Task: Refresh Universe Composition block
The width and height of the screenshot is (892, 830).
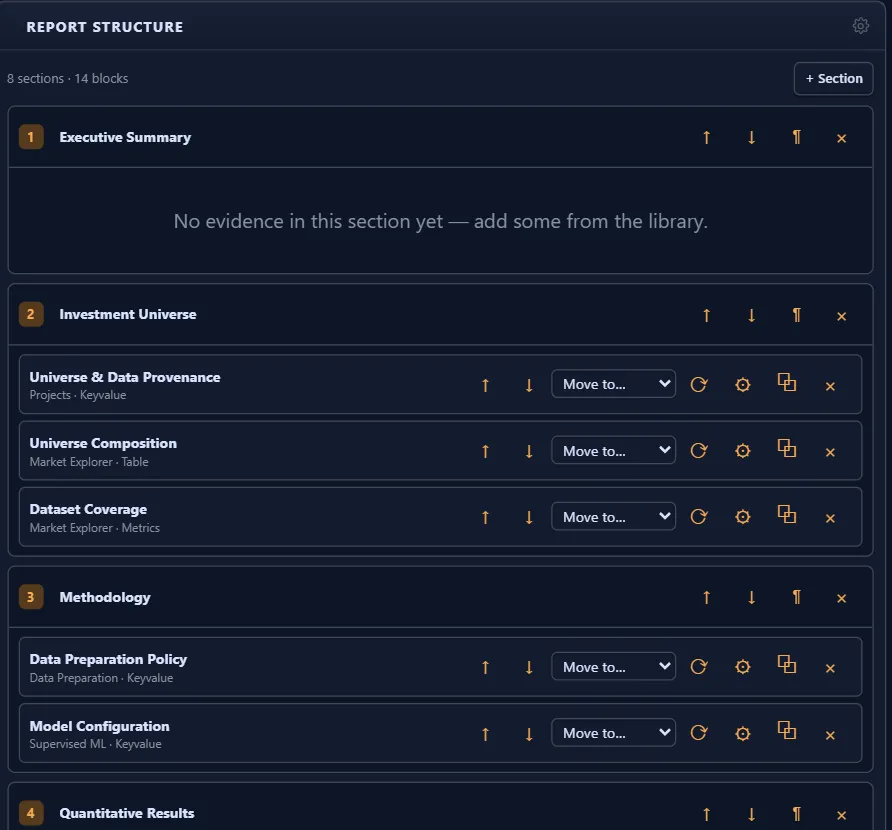Action: point(699,451)
